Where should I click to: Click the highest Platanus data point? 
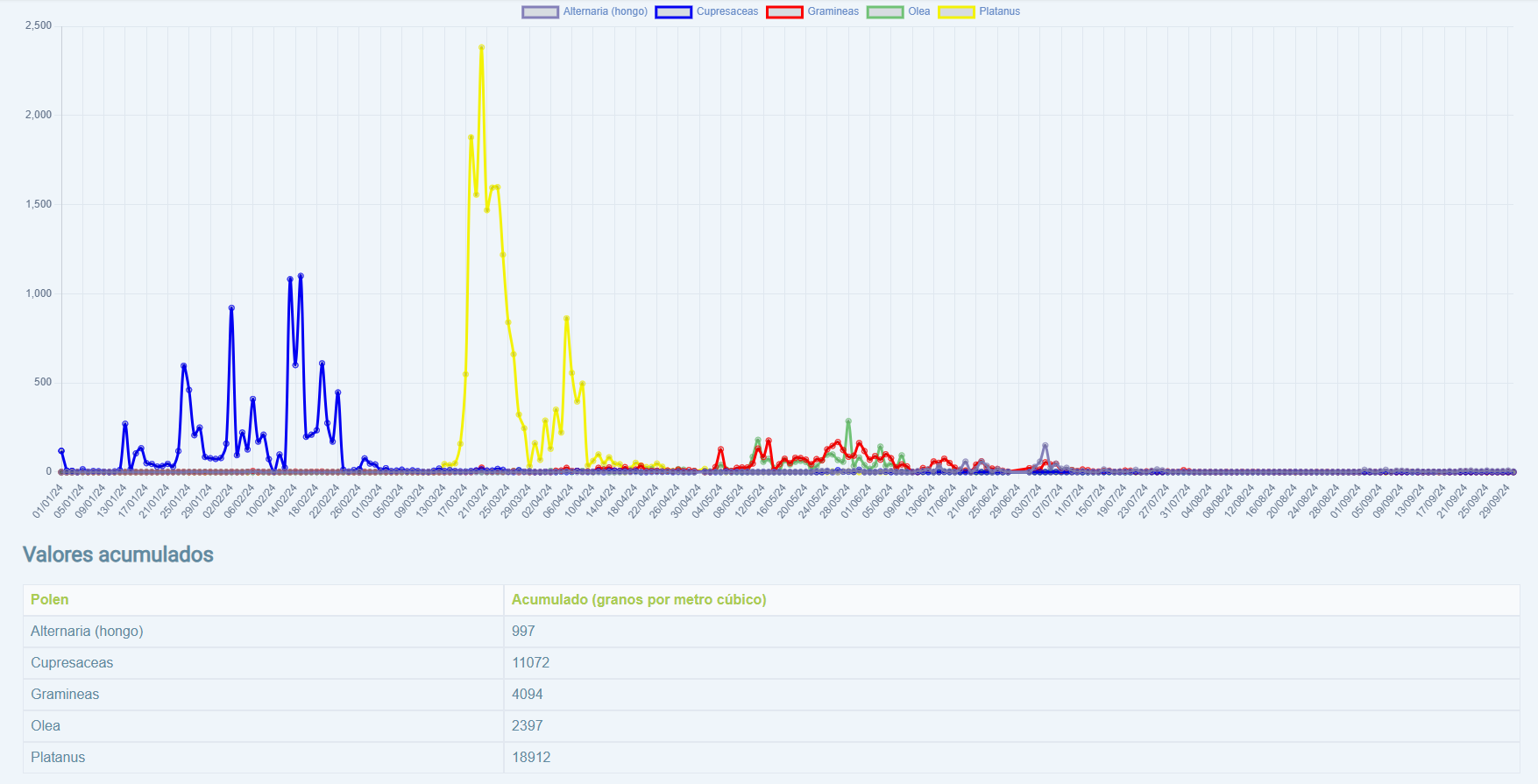(481, 47)
